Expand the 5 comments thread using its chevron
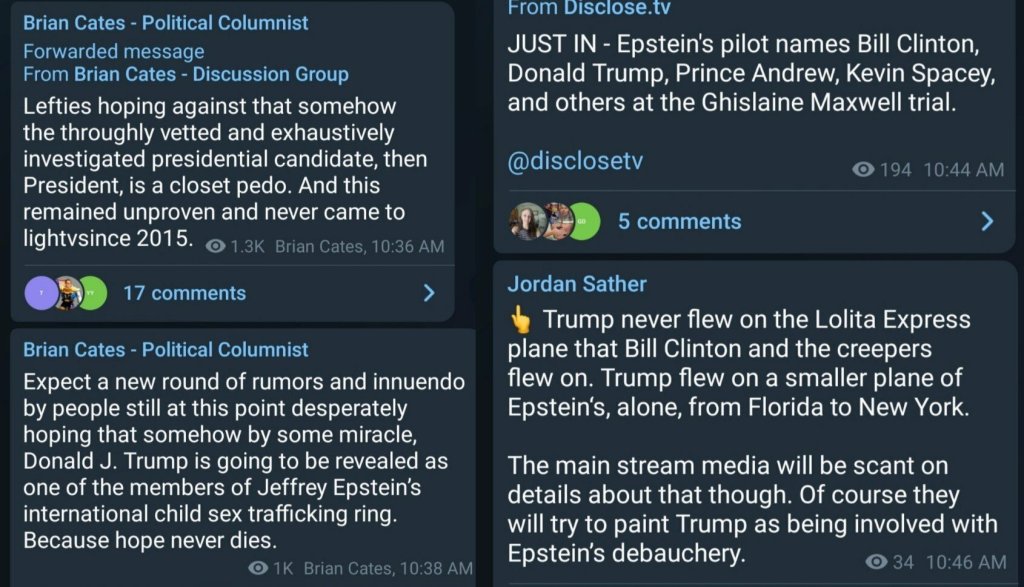The image size is (1024, 587). pyautogui.click(x=987, y=221)
